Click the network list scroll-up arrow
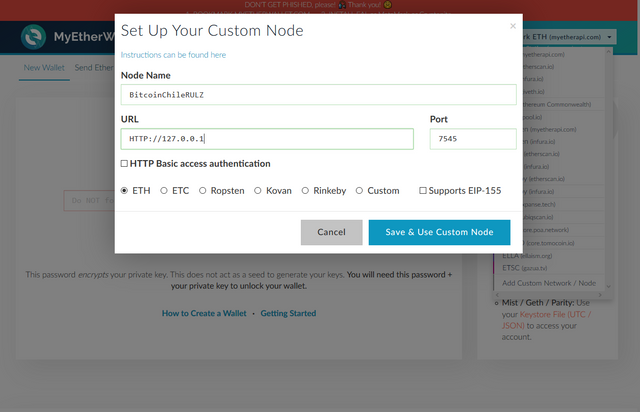Screen dimensions: 640x412 point(608,52)
